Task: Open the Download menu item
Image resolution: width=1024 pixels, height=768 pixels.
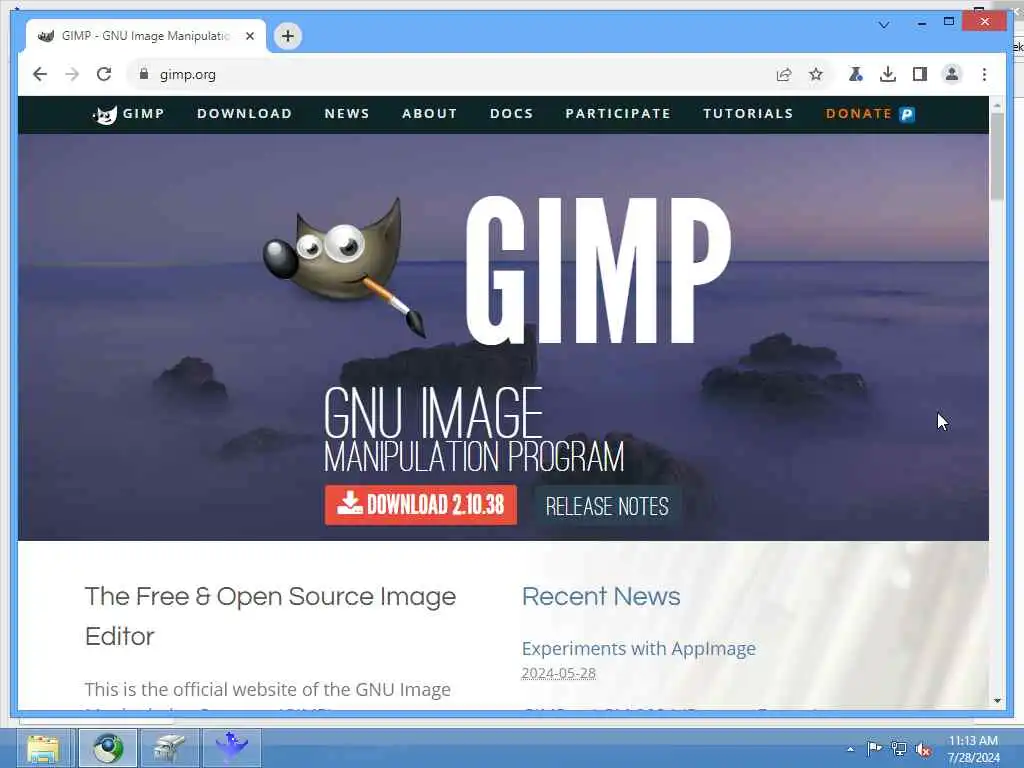Action: coord(244,114)
